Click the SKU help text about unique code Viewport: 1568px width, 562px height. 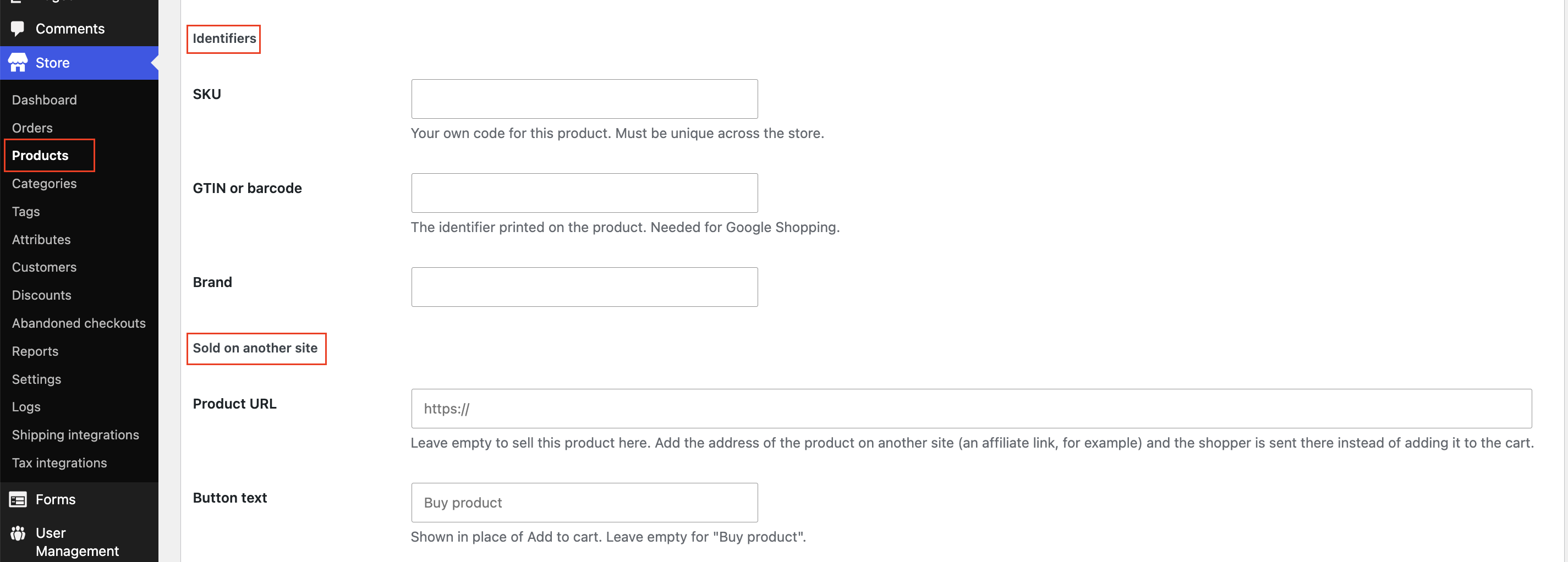[x=617, y=133]
